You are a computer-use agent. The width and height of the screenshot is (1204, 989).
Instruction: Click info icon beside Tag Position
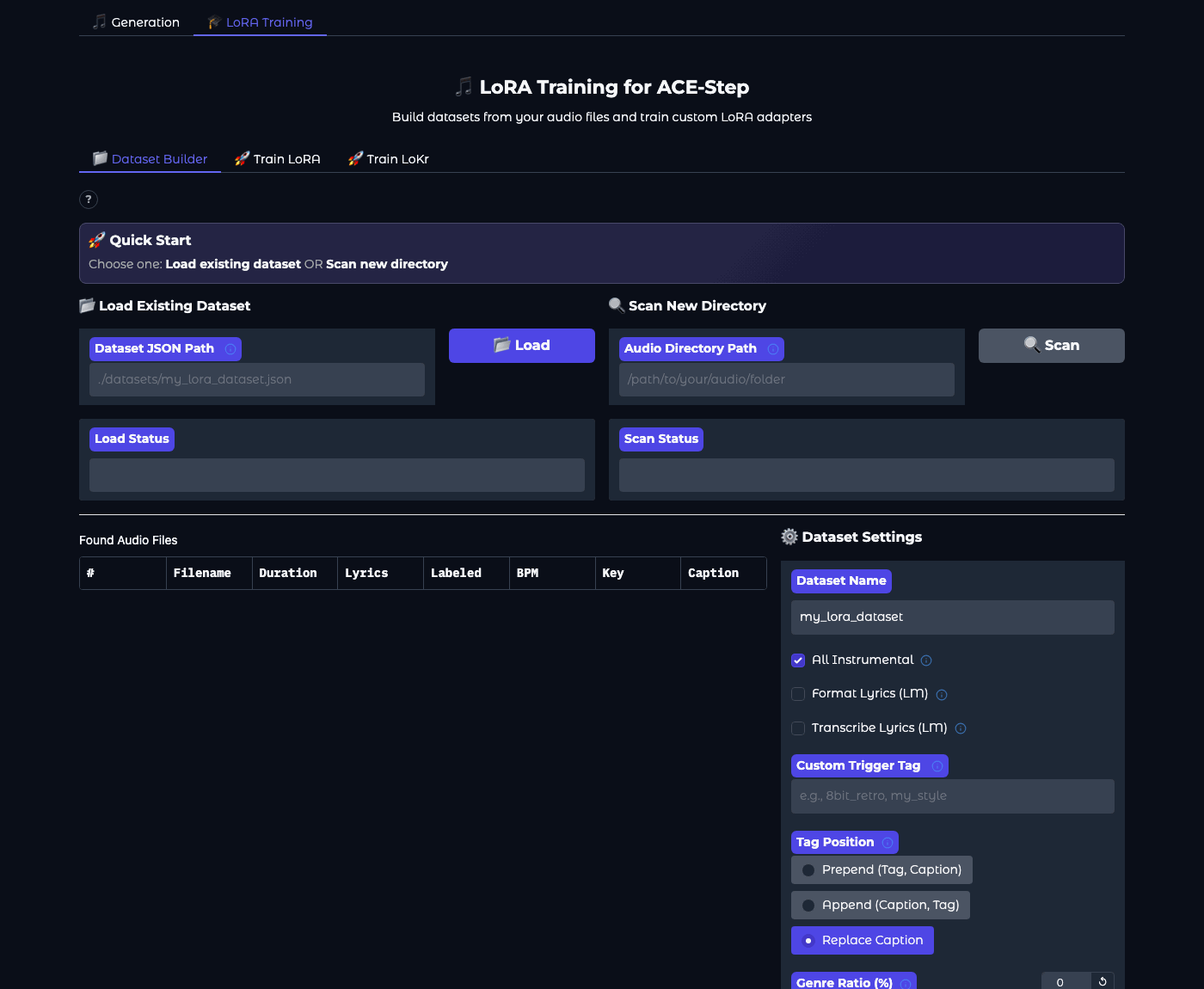tap(888, 843)
